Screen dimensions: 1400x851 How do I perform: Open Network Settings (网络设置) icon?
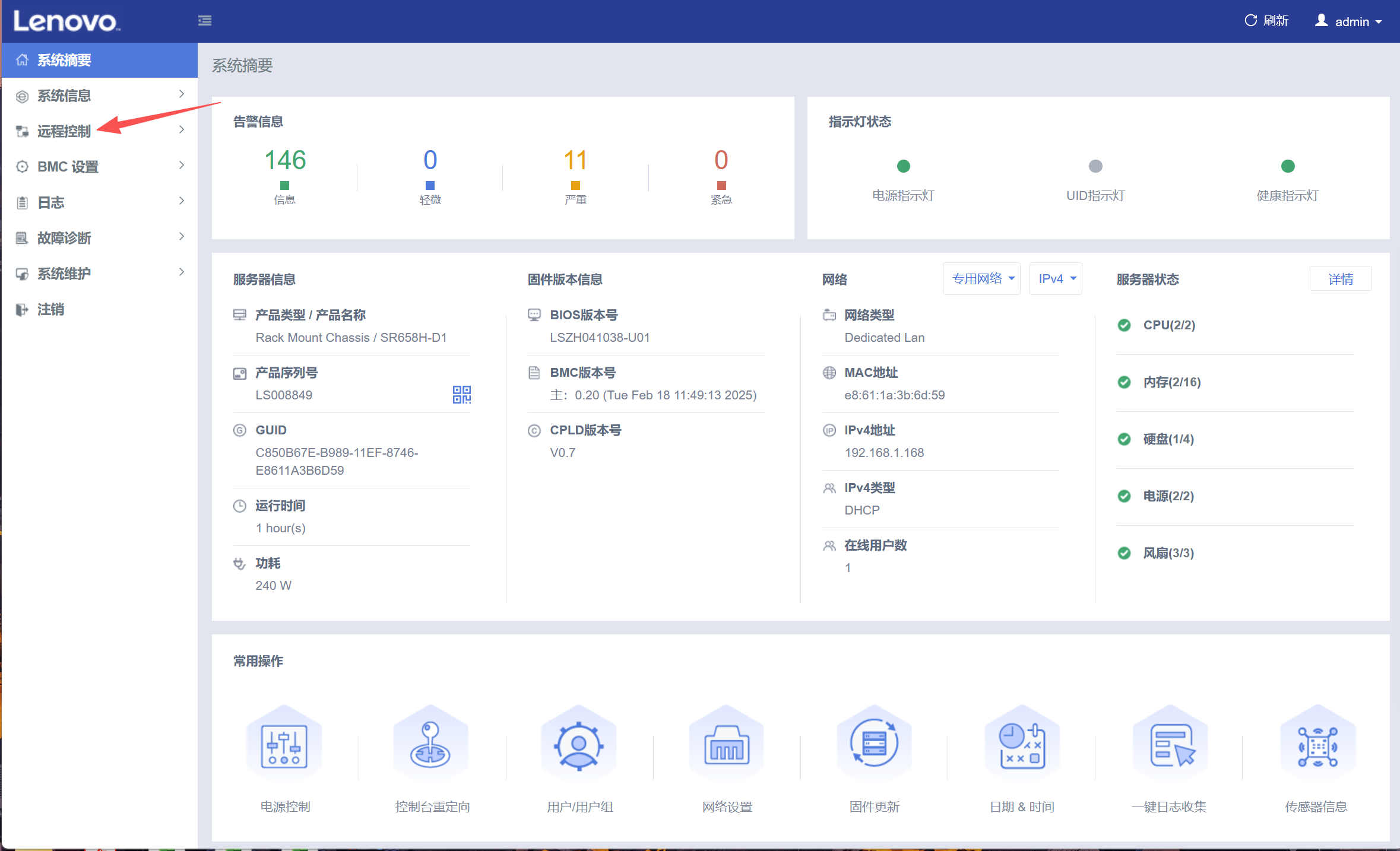coord(726,745)
